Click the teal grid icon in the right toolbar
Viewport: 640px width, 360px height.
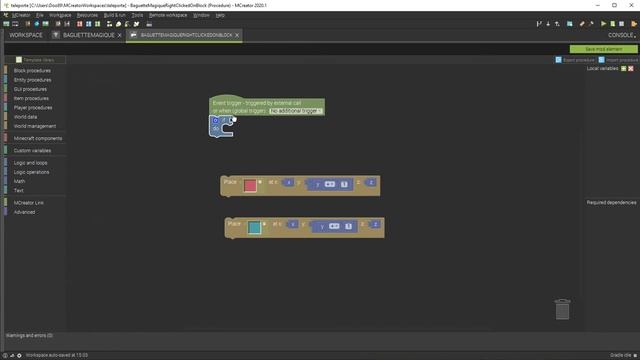coord(569,24)
